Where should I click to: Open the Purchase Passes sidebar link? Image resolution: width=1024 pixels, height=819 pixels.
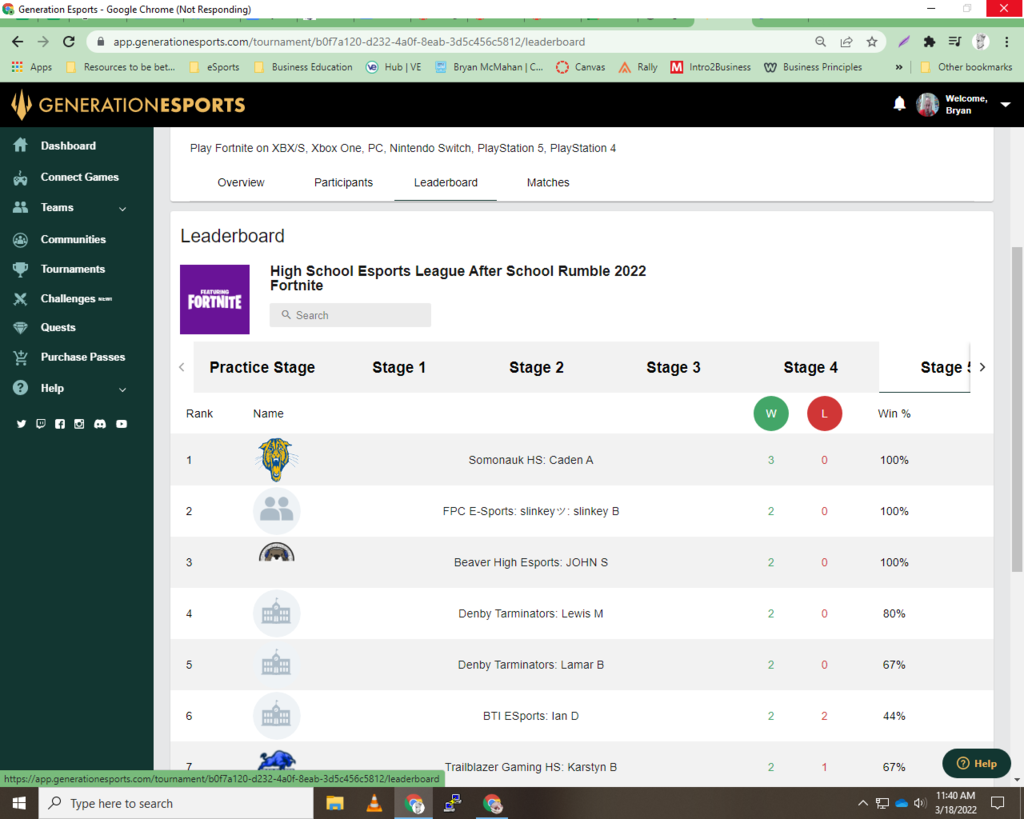[x=83, y=357]
